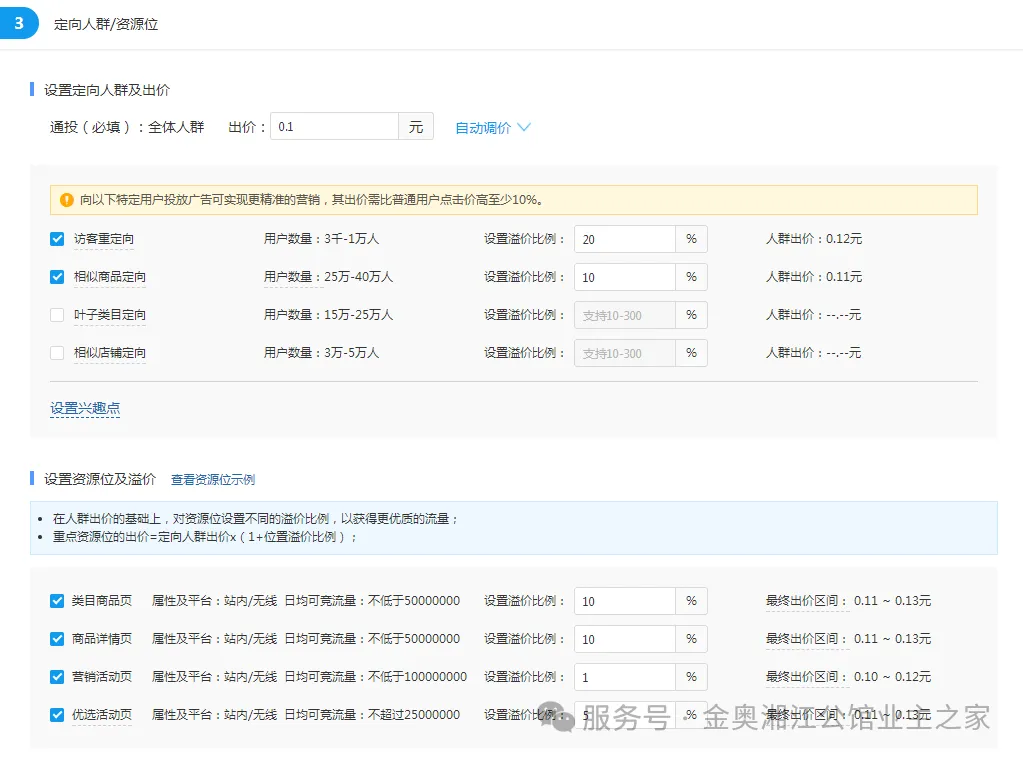Disable the 相似商品定向 checkbox
Image resolution: width=1023 pixels, height=759 pixels.
[57, 277]
